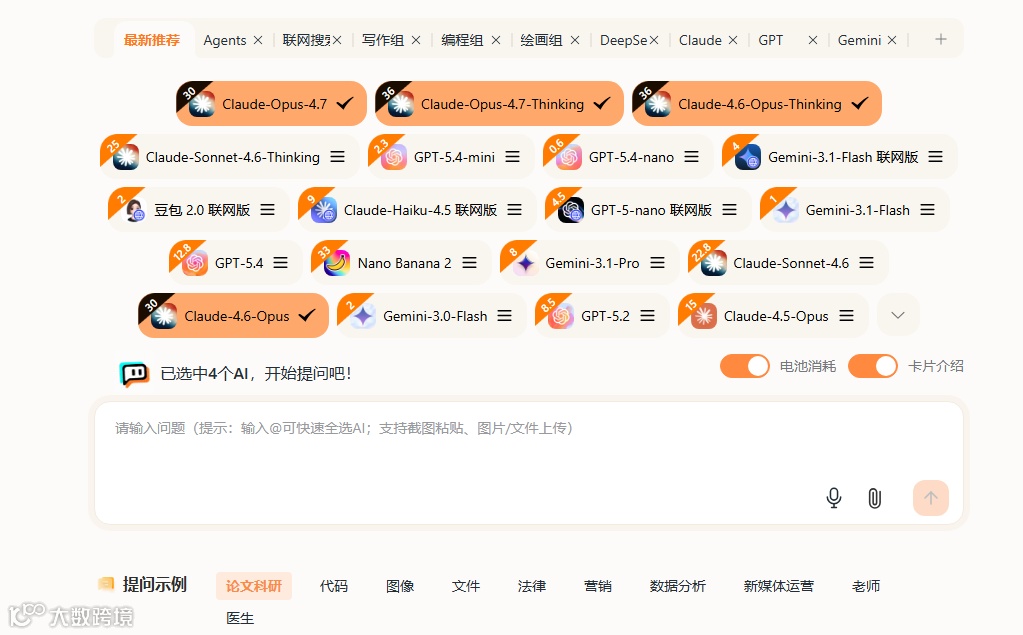Select the 新媒体运营 example category
Image resolution: width=1023 pixels, height=635 pixels.
778,586
